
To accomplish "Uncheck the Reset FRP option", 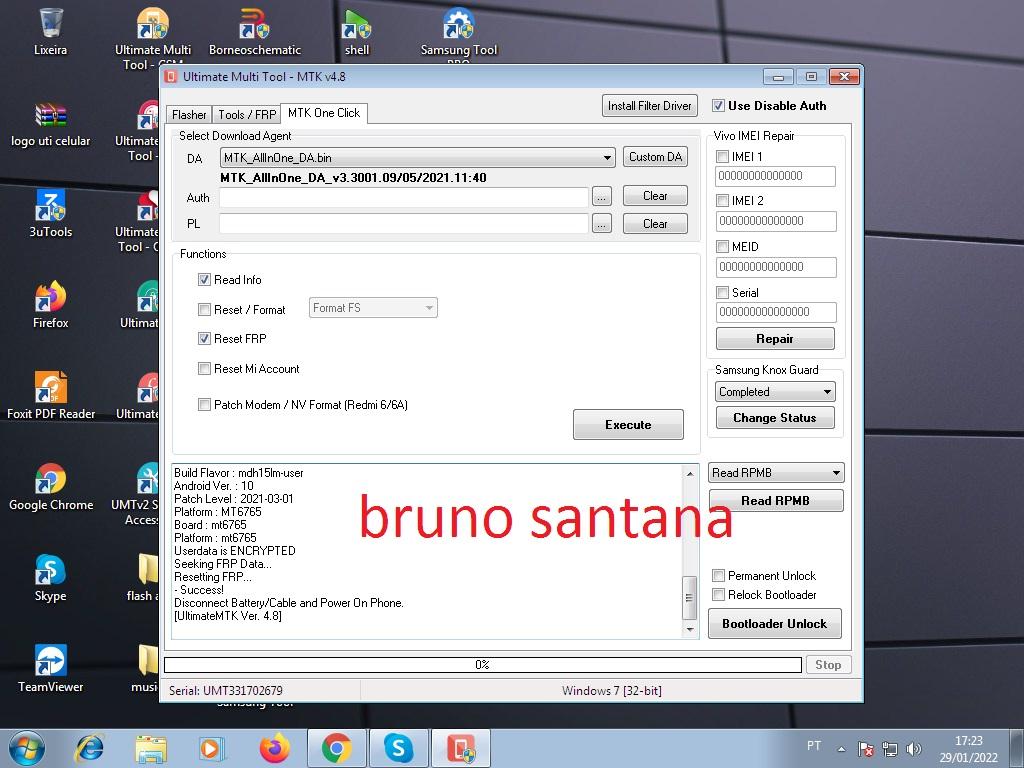I will tap(204, 338).
